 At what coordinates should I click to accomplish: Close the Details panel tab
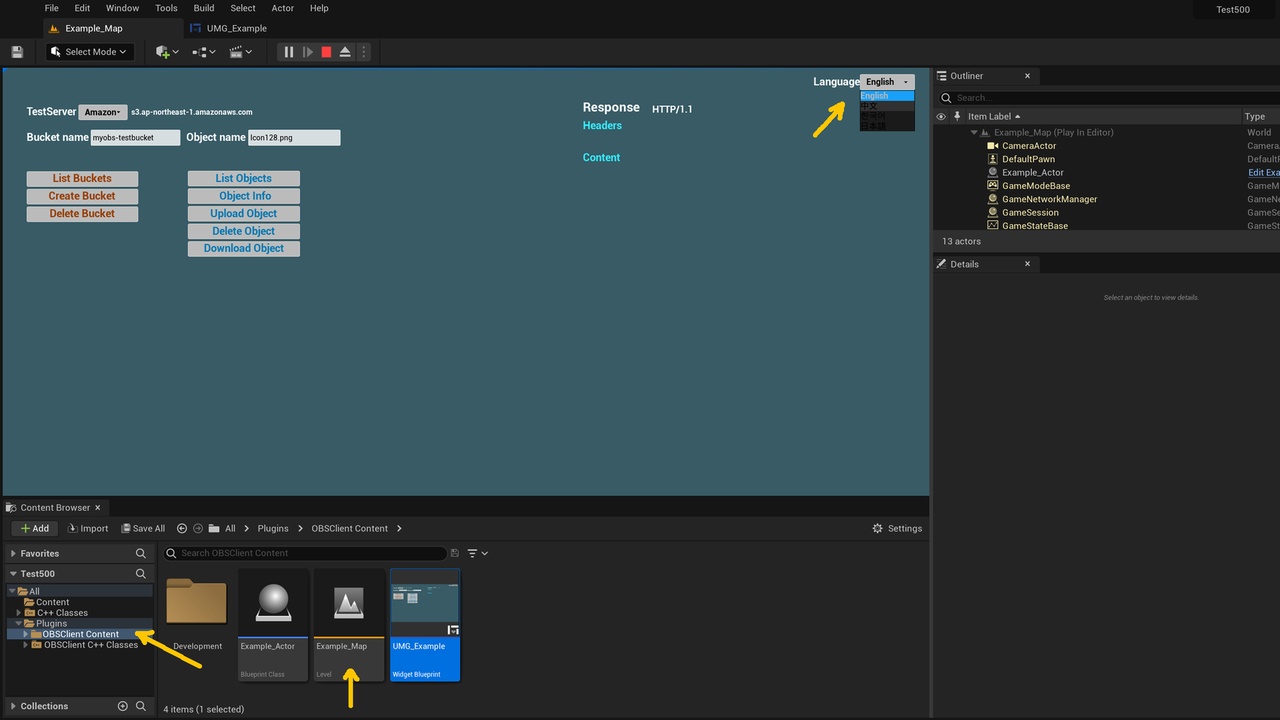pos(1027,264)
